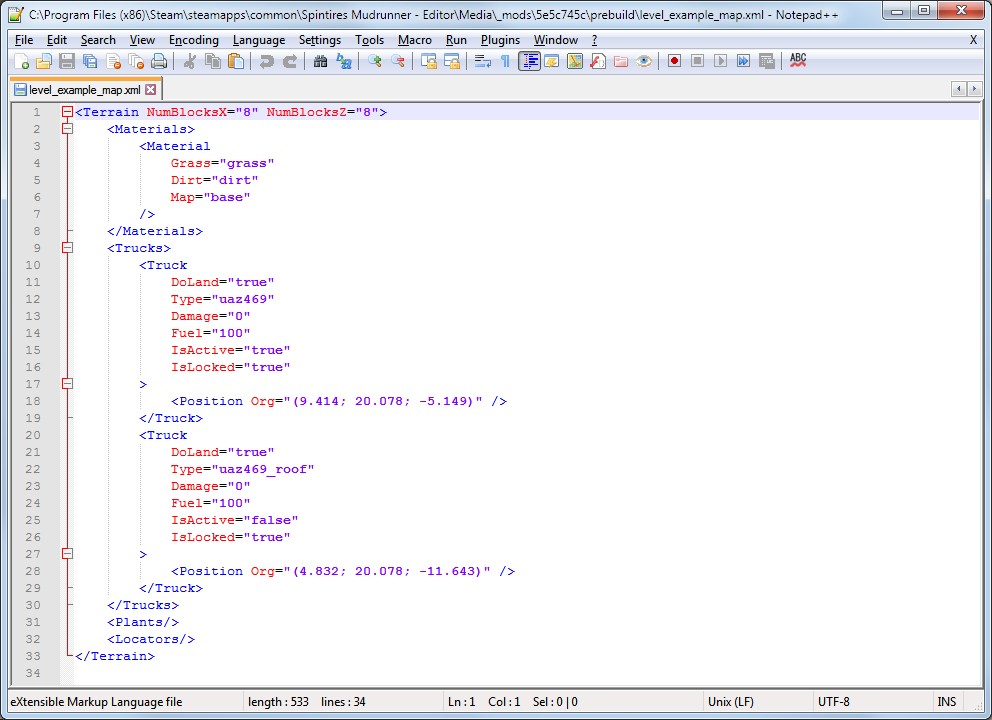Open the Tools menu
The width and height of the screenshot is (992, 720).
pos(369,40)
